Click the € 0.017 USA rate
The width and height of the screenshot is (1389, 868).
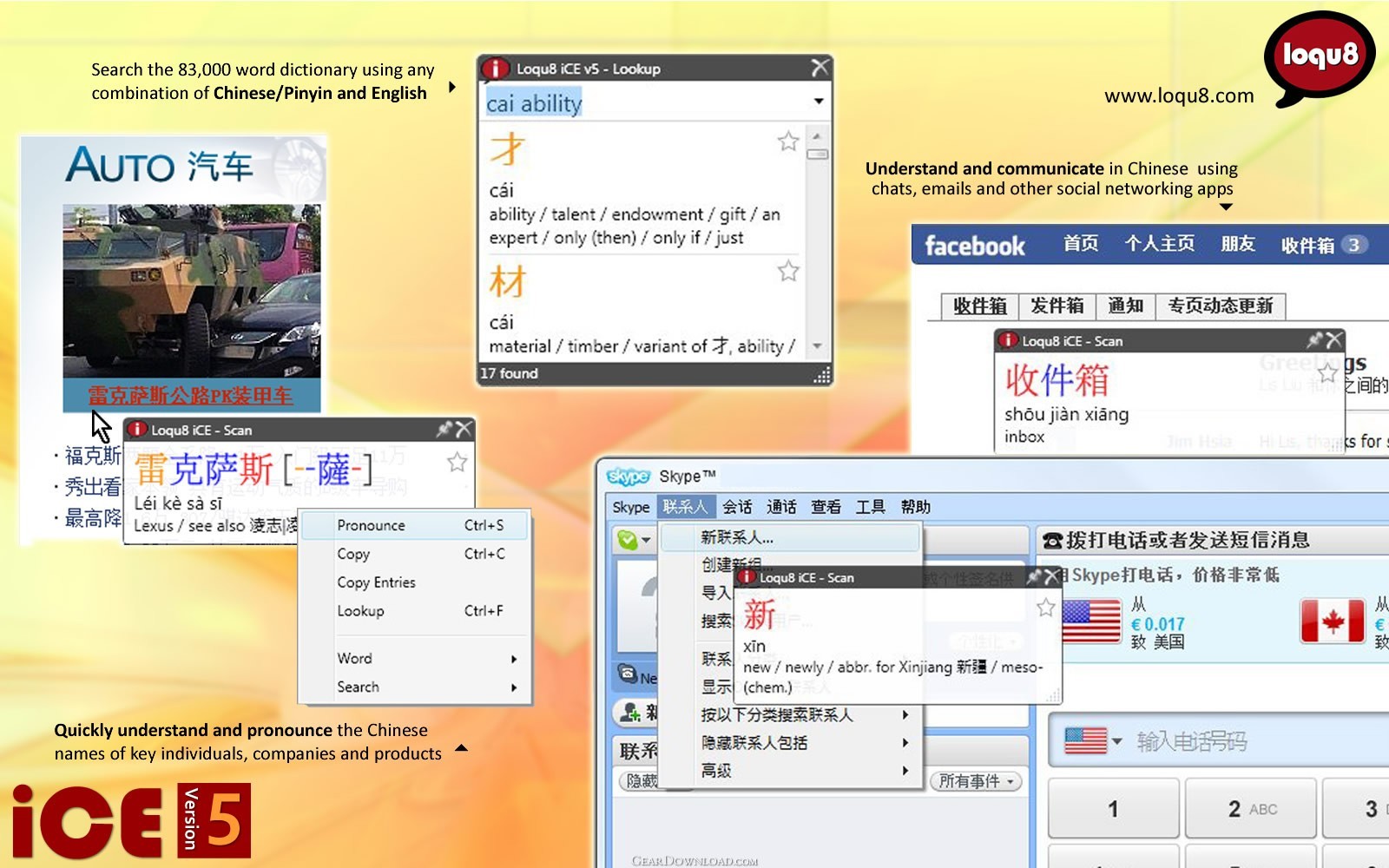(1158, 624)
